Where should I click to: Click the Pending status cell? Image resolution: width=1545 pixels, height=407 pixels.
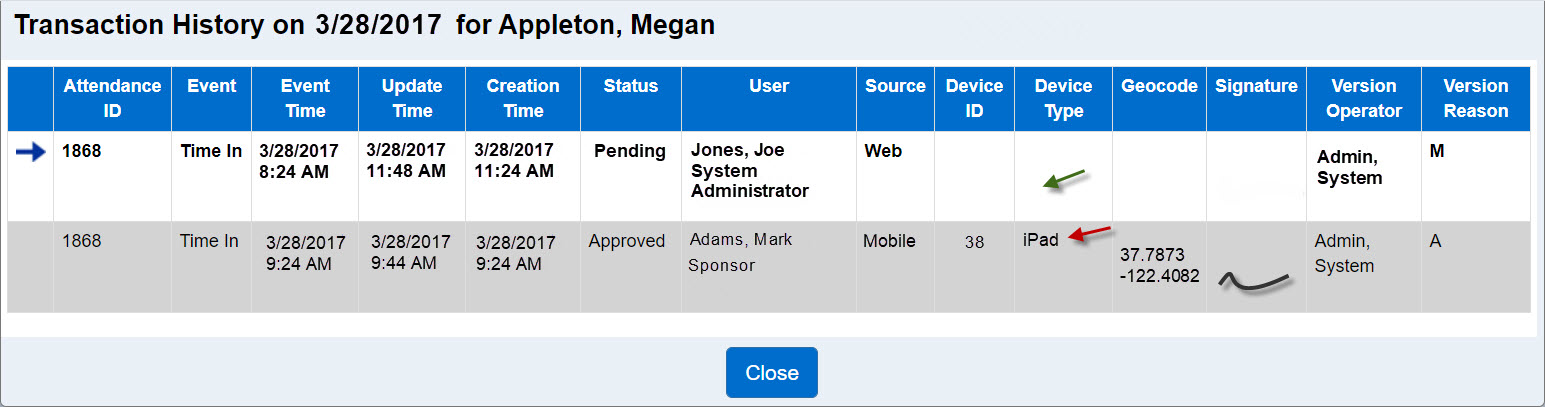point(630,151)
